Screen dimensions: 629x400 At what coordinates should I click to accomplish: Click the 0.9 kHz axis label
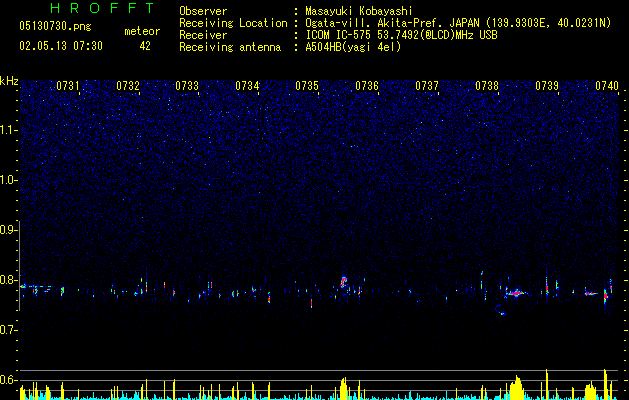(9, 230)
